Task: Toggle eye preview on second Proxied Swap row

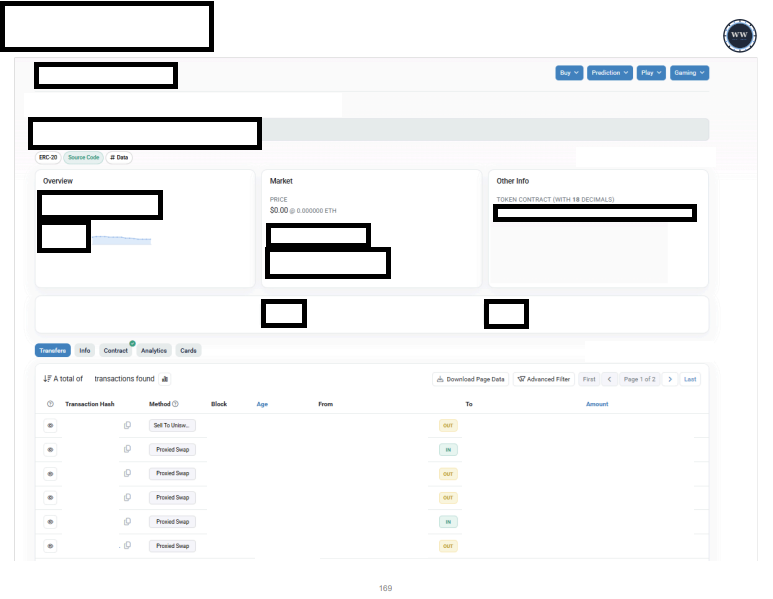Action: pyautogui.click(x=50, y=474)
